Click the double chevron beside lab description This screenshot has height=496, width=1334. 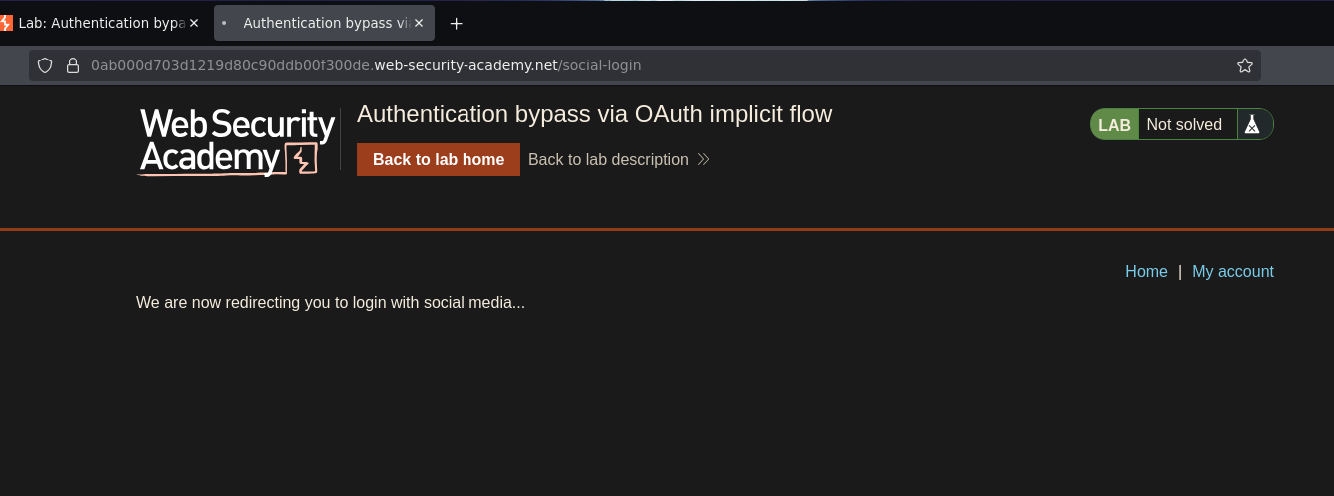click(703, 159)
